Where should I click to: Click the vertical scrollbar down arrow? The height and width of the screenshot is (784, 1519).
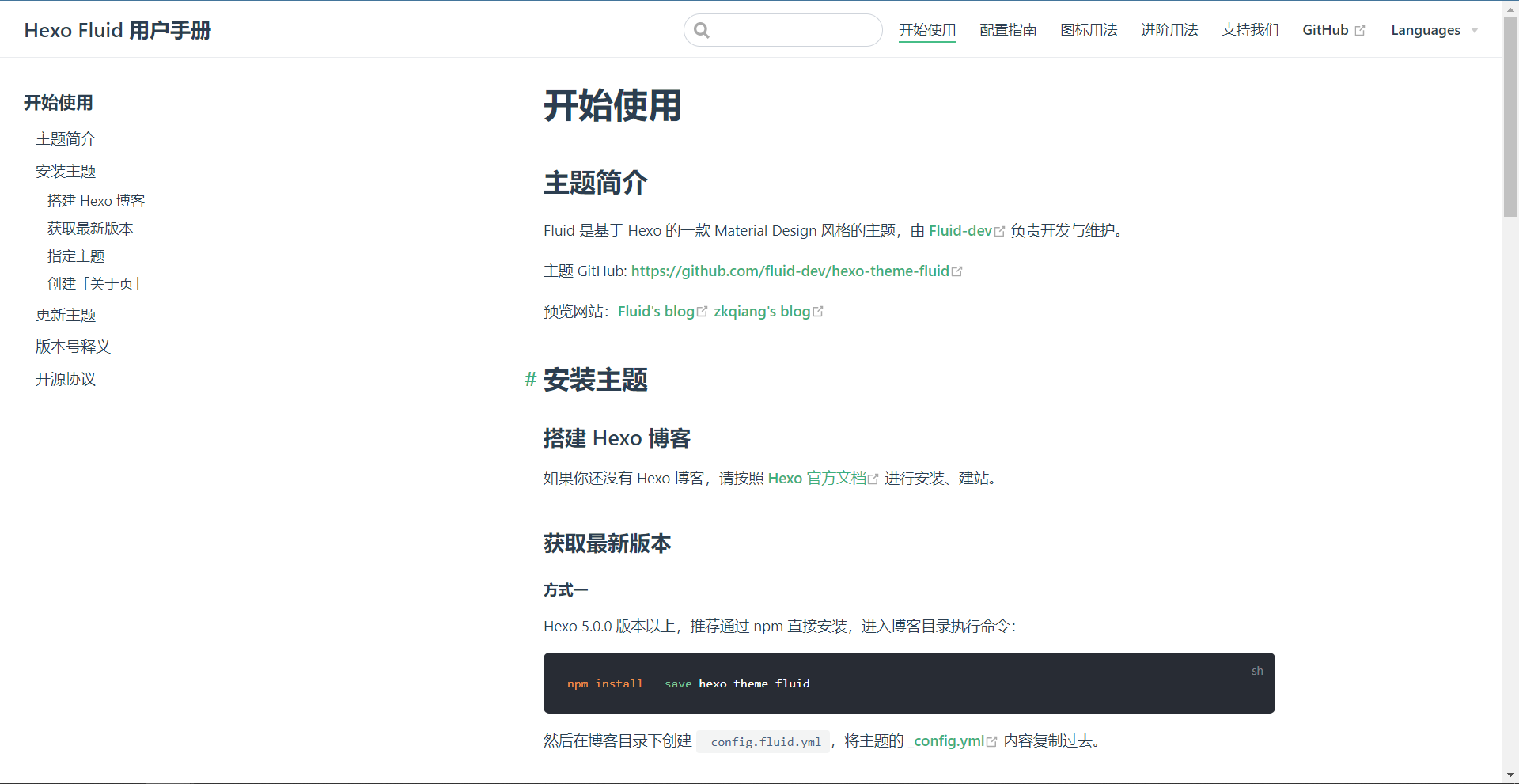(x=1511, y=775)
